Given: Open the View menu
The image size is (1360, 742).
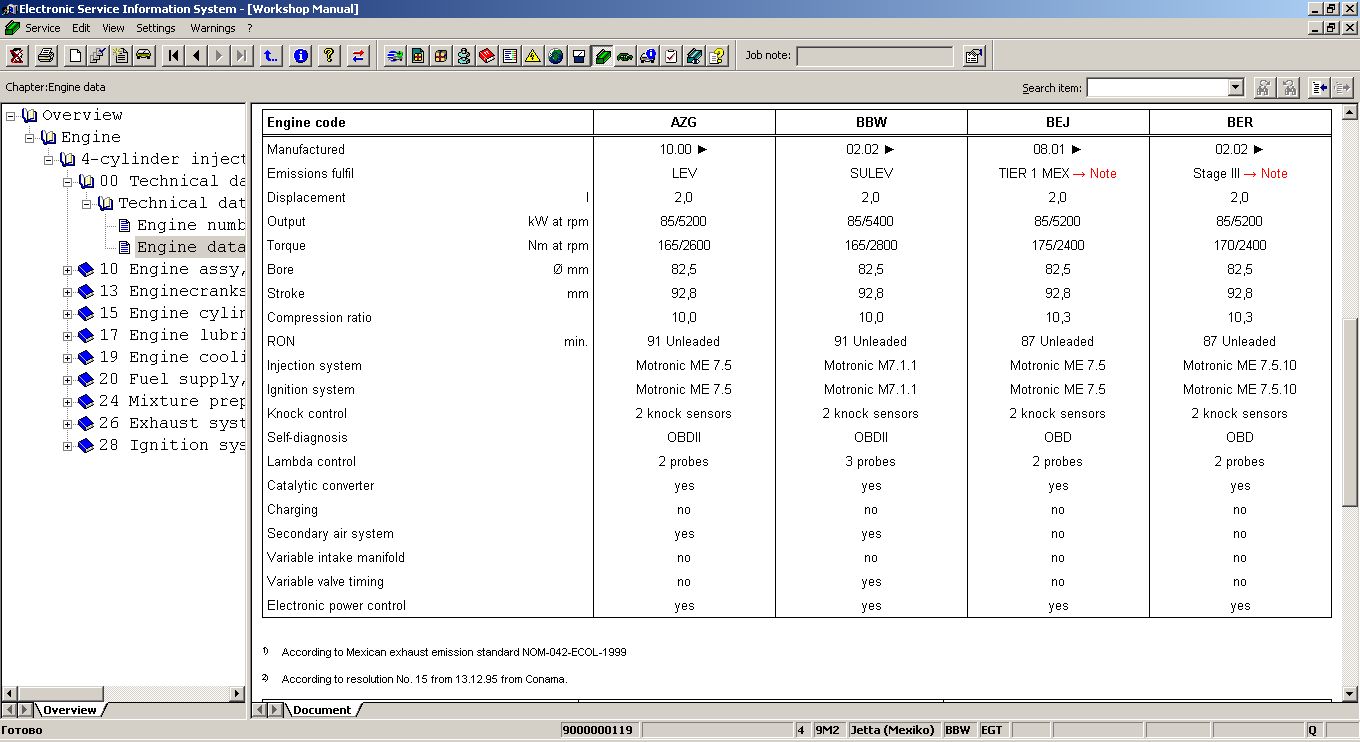Looking at the screenshot, I should pyautogui.click(x=113, y=28).
